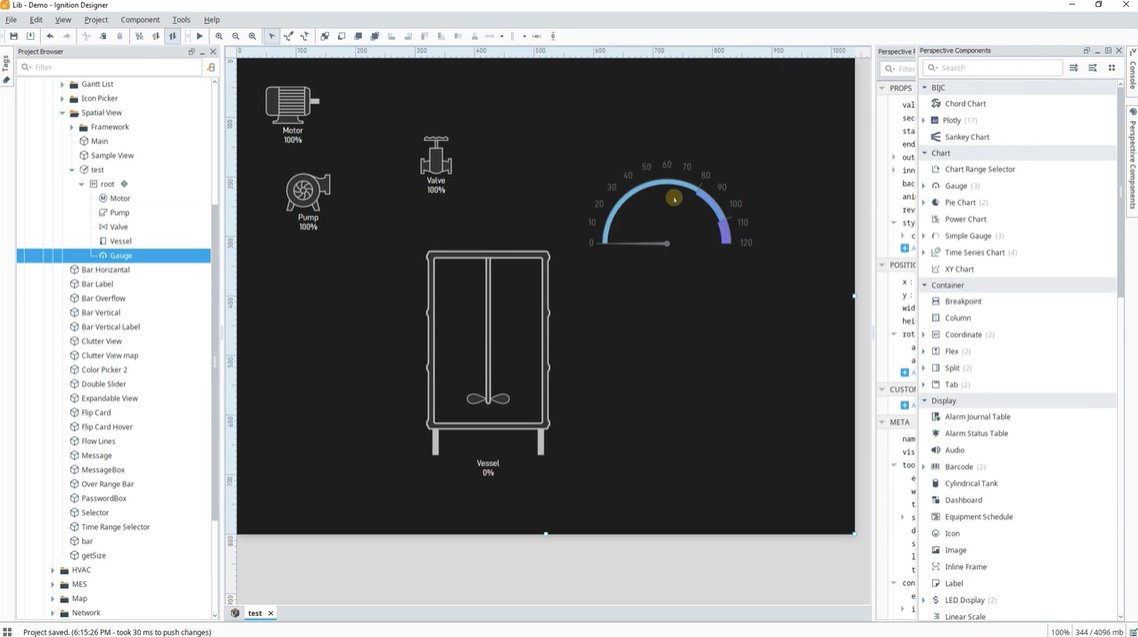The width and height of the screenshot is (1138, 637).
Task: Expand the Framework folder
Action: pos(72,127)
